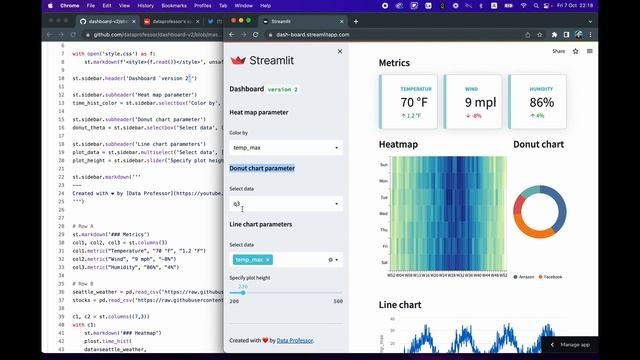Image resolution: width=640 pixels, height=360 pixels.
Task: Select the Streamlit browser tab
Action: coord(303,21)
